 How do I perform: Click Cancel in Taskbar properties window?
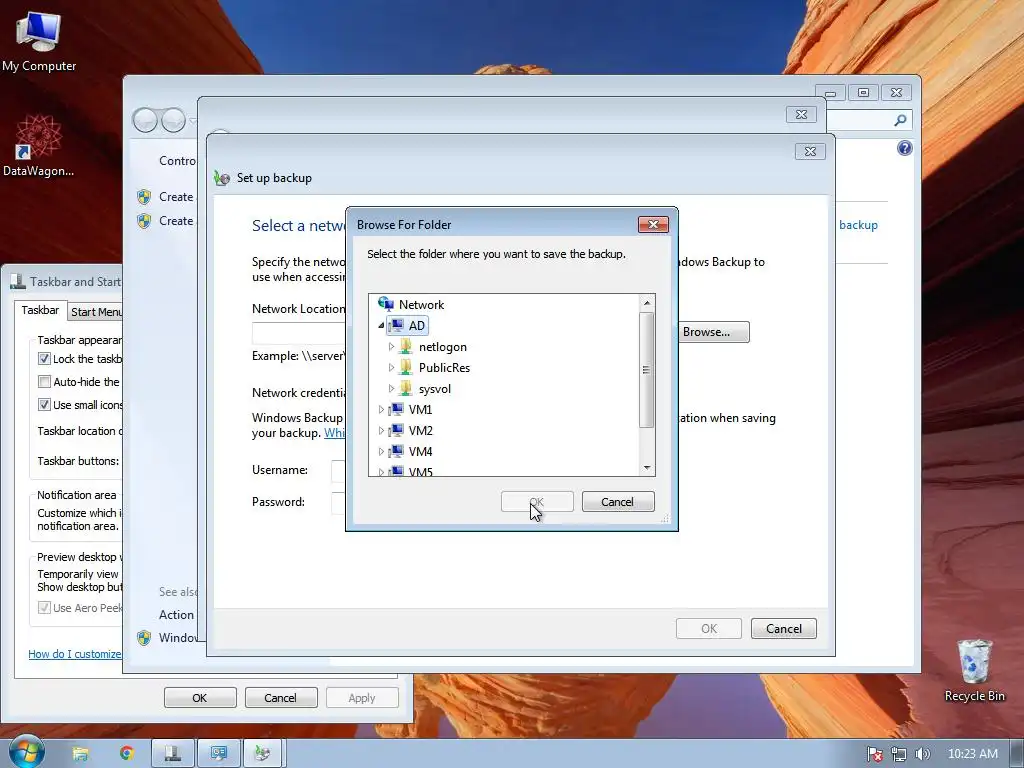click(281, 697)
